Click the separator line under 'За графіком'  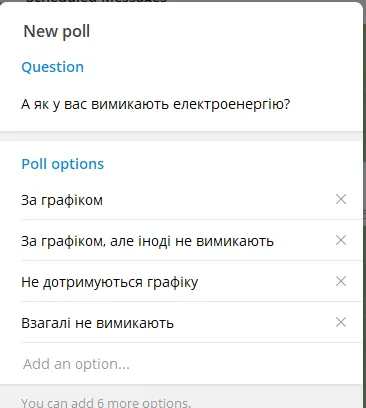click(192, 219)
